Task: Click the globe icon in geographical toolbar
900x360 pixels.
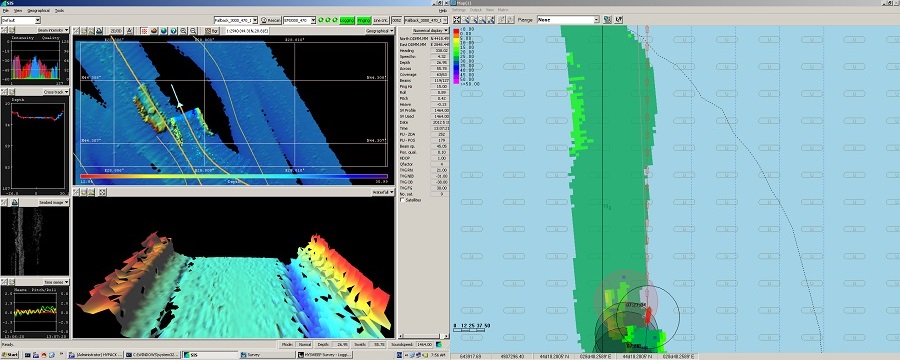Action: [x=164, y=30]
